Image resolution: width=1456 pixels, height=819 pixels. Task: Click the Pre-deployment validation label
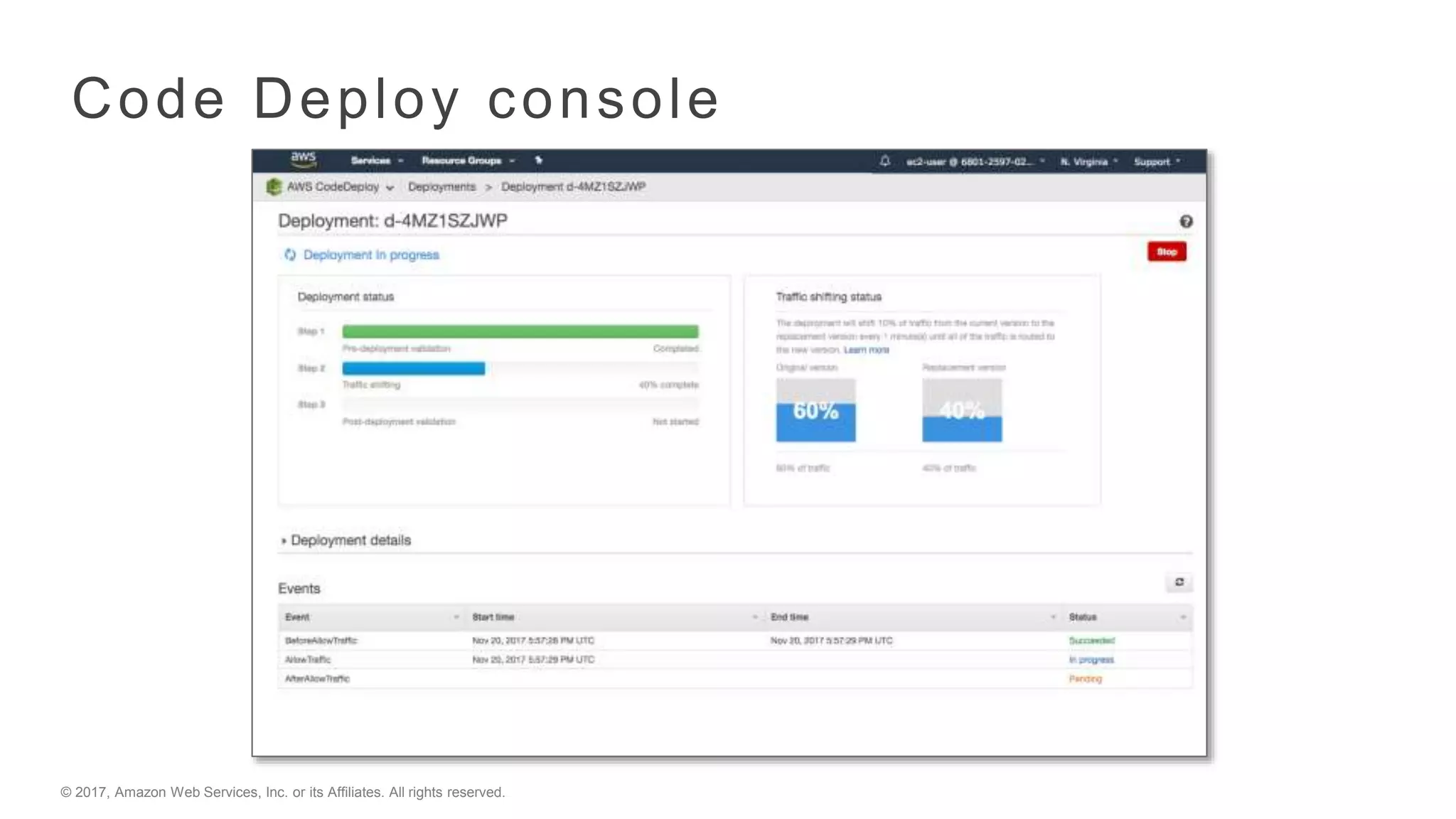pos(396,348)
